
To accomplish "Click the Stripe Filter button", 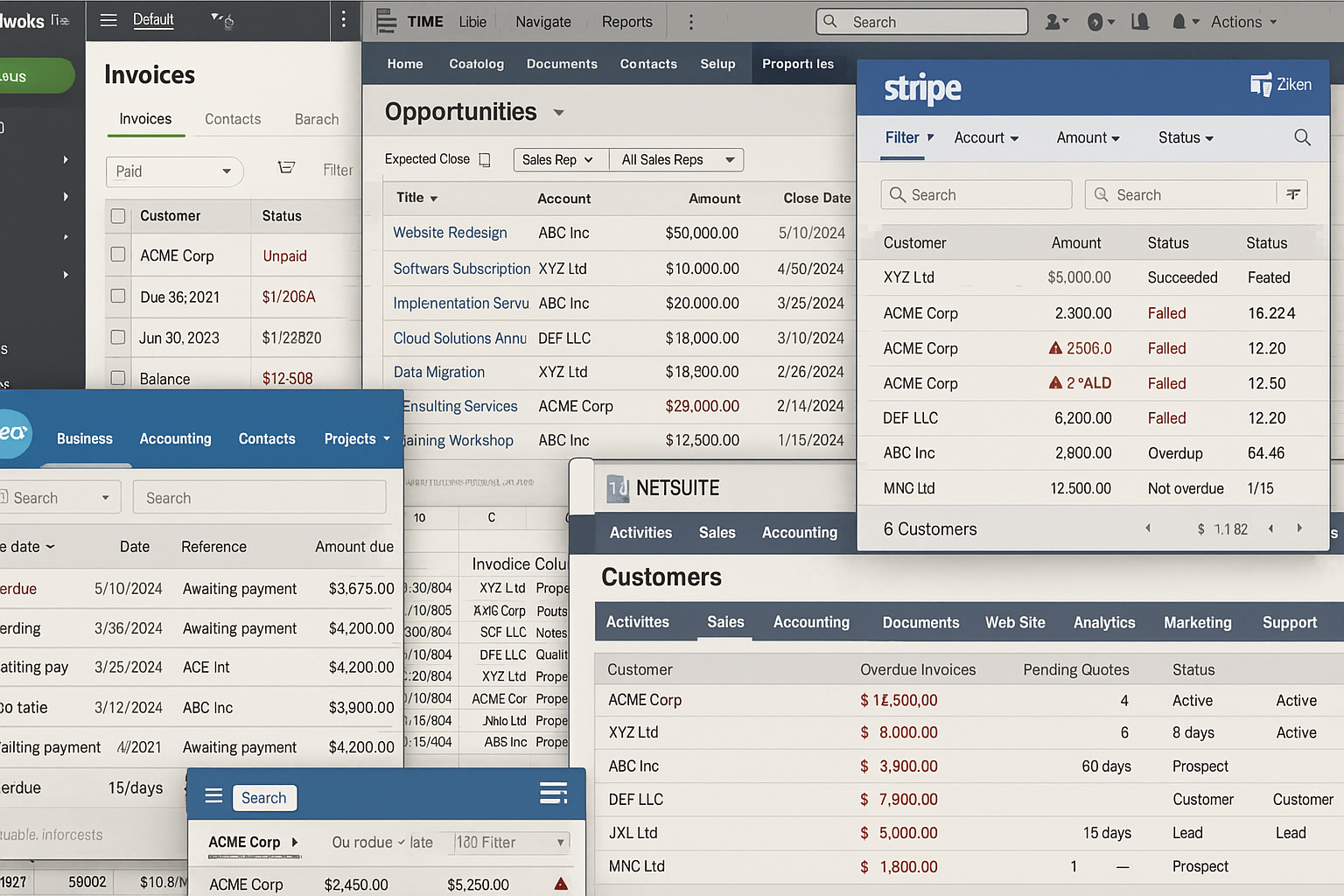I will 909,137.
